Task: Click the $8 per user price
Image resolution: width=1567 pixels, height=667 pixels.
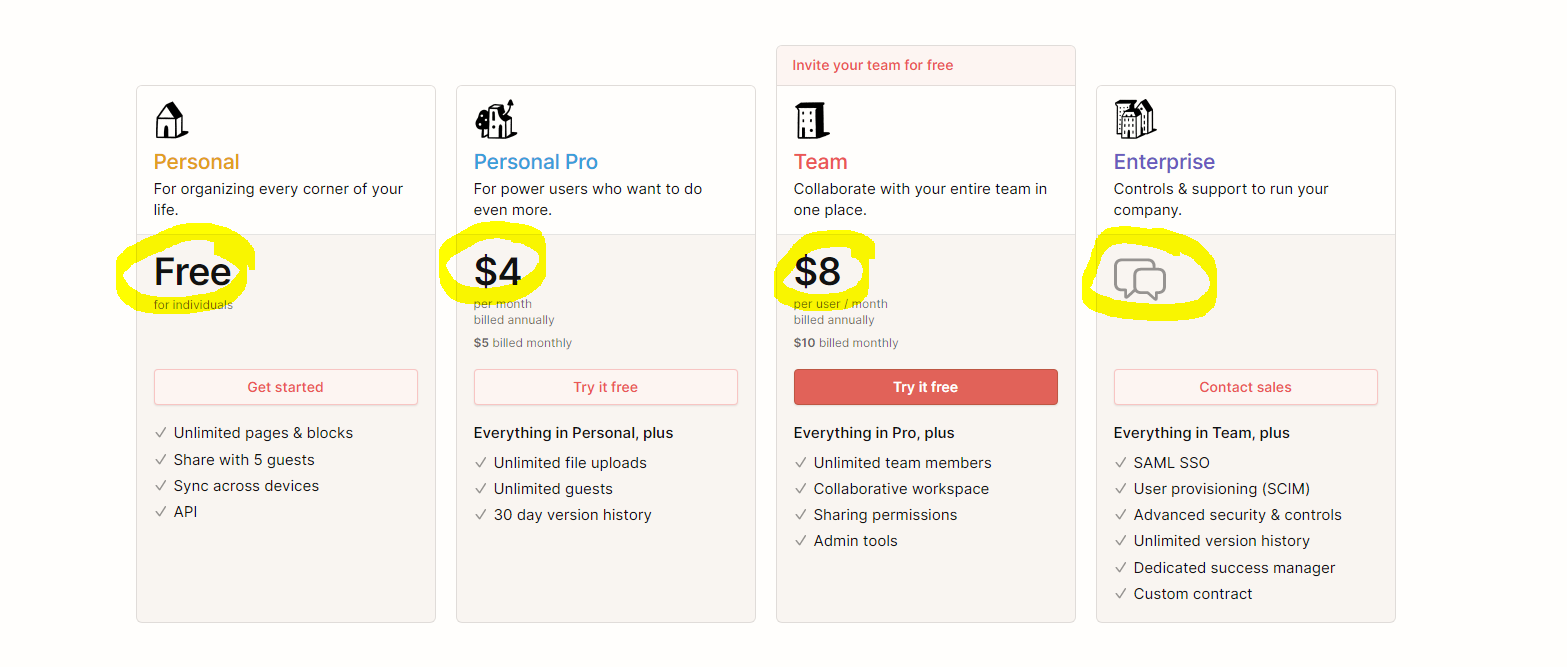Action: click(x=818, y=272)
